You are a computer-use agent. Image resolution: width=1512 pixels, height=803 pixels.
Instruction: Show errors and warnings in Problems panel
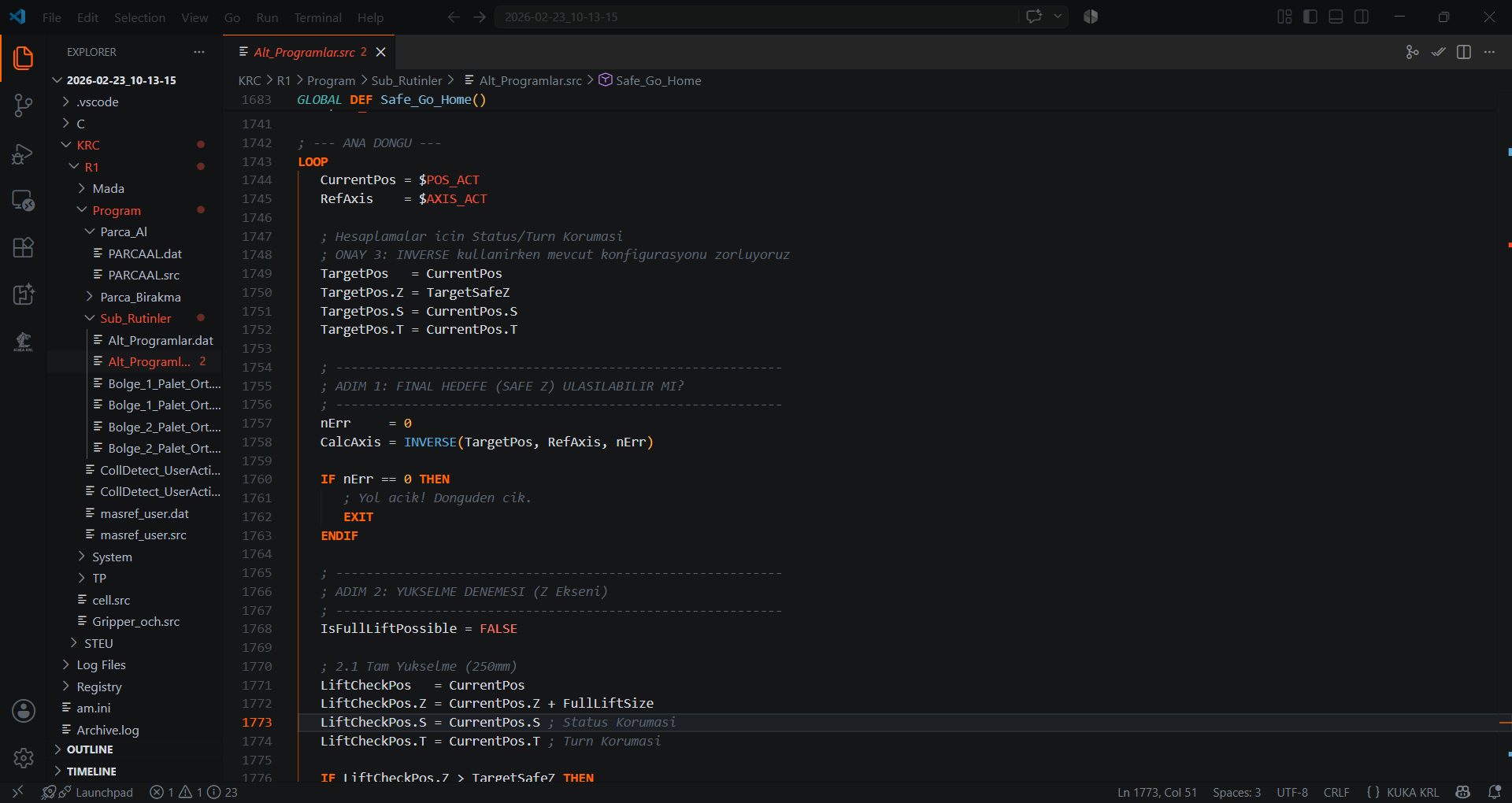194,792
